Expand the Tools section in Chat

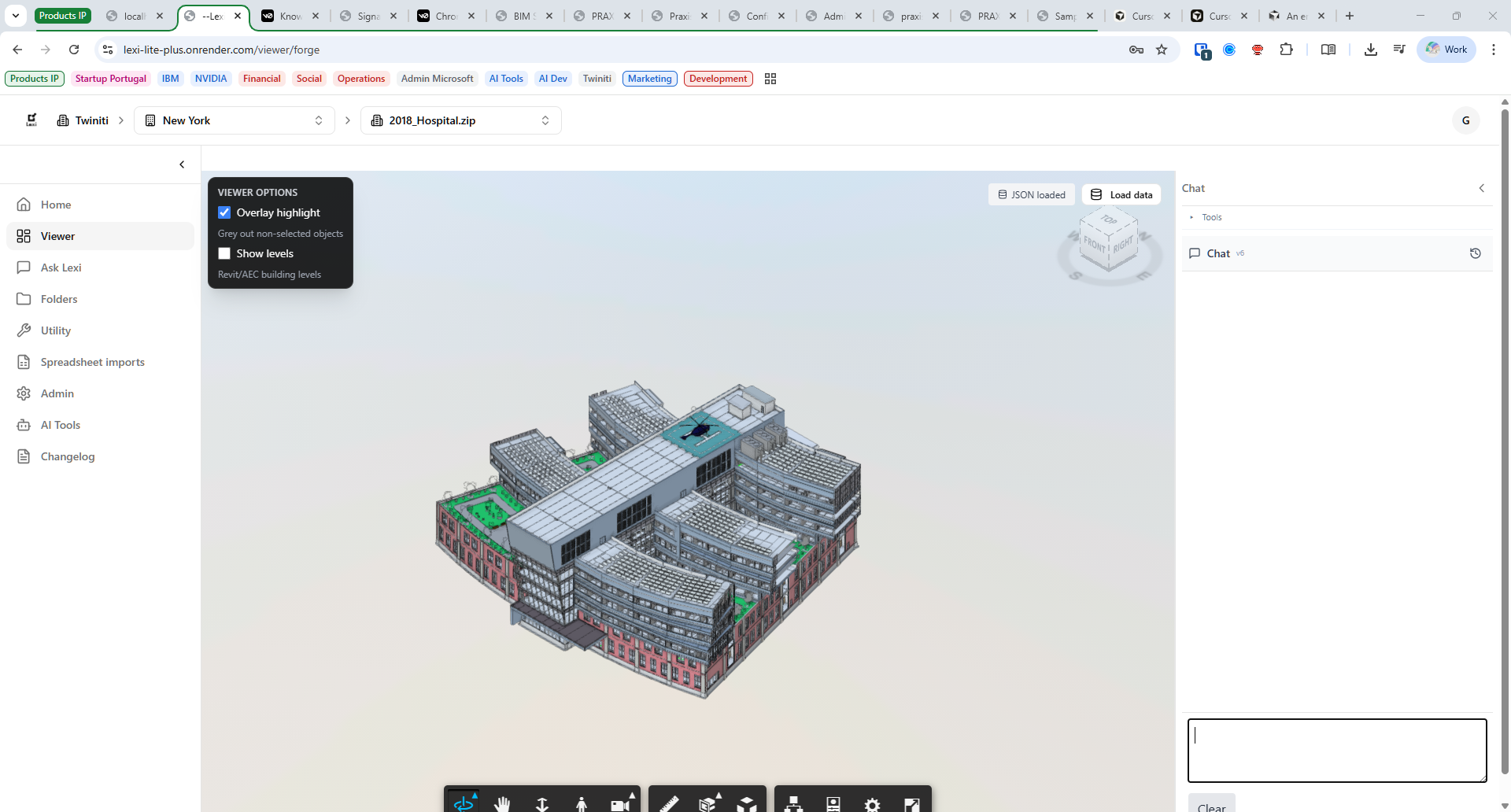[x=1210, y=217]
